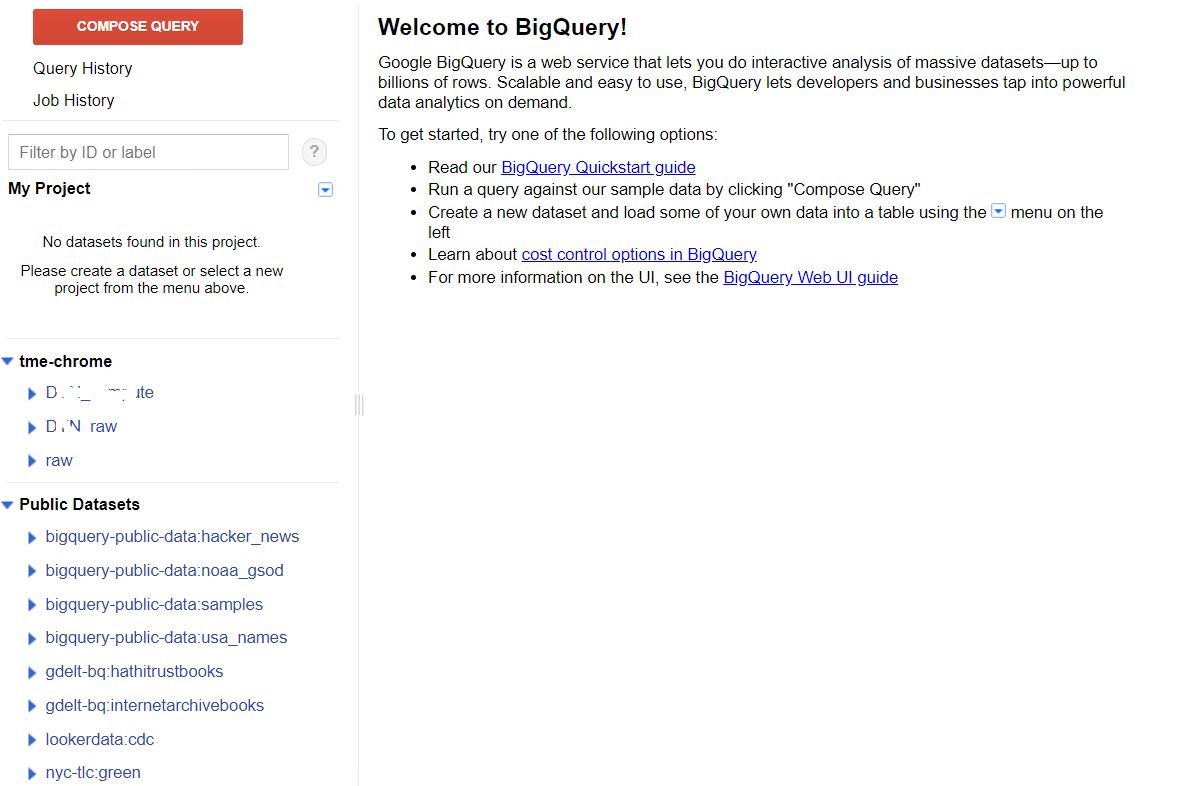Image resolution: width=1197 pixels, height=786 pixels.
Task: Select the tme-chrome project name
Action: tap(66, 361)
